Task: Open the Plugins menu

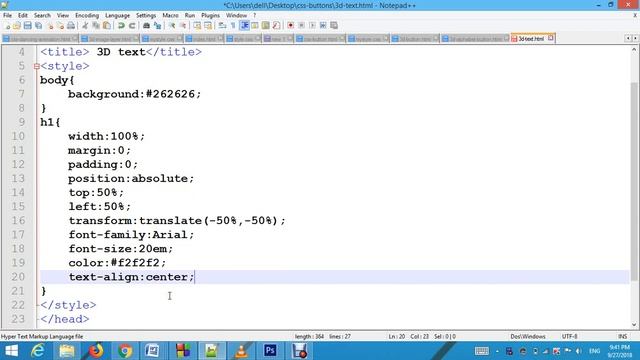Action: point(211,16)
